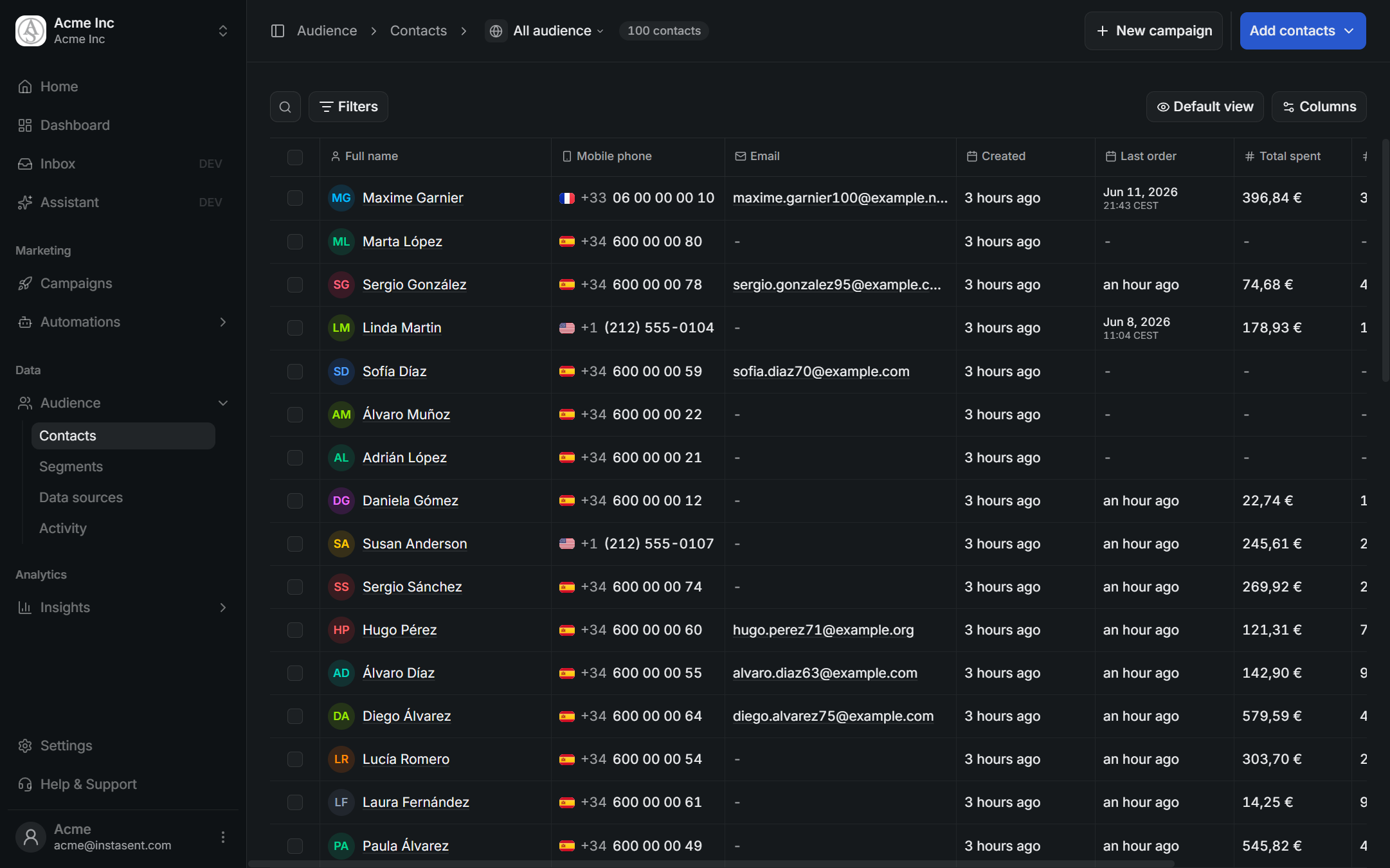The image size is (1390, 868).
Task: Open Data sources in sidebar
Action: (81, 498)
